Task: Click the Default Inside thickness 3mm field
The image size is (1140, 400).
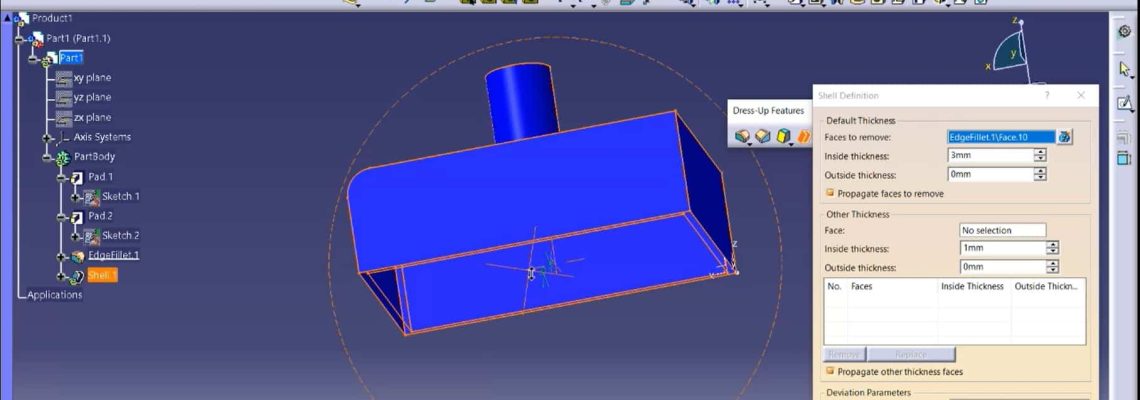Action: click(x=991, y=156)
